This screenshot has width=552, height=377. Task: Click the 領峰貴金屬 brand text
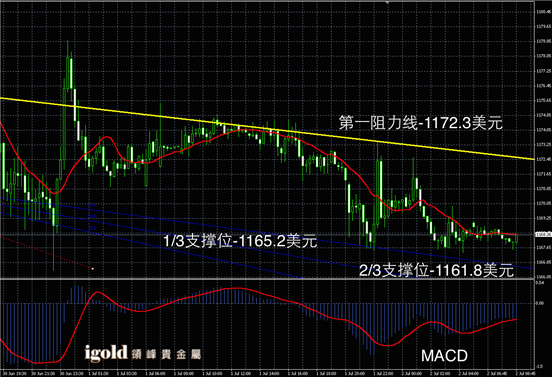tap(166, 354)
